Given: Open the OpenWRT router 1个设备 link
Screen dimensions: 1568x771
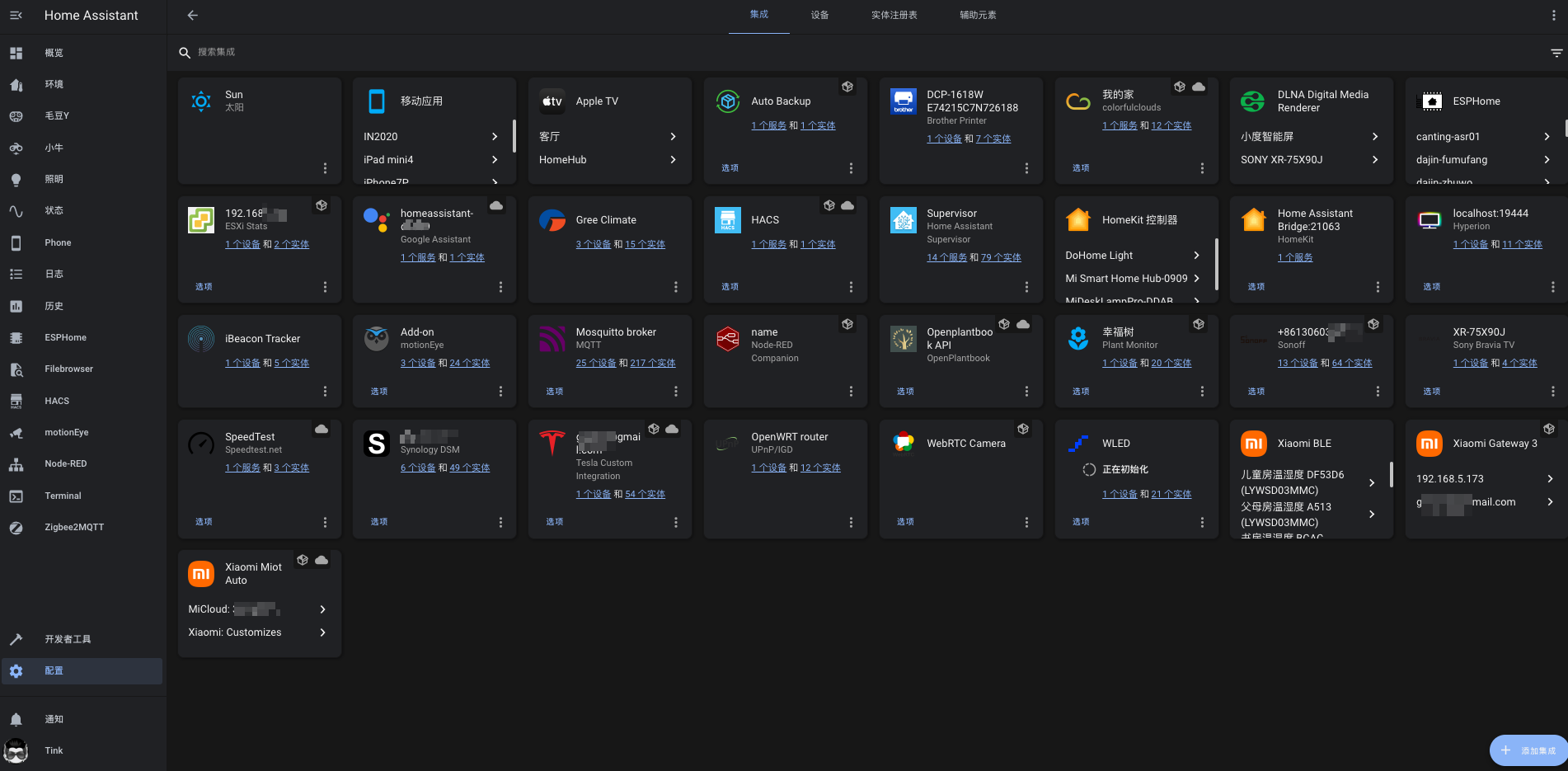Looking at the screenshot, I should click(x=769, y=468).
